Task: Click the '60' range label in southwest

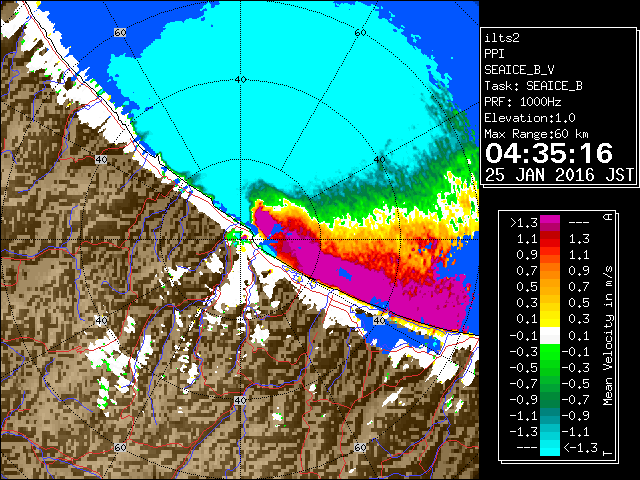Action: pos(120,447)
